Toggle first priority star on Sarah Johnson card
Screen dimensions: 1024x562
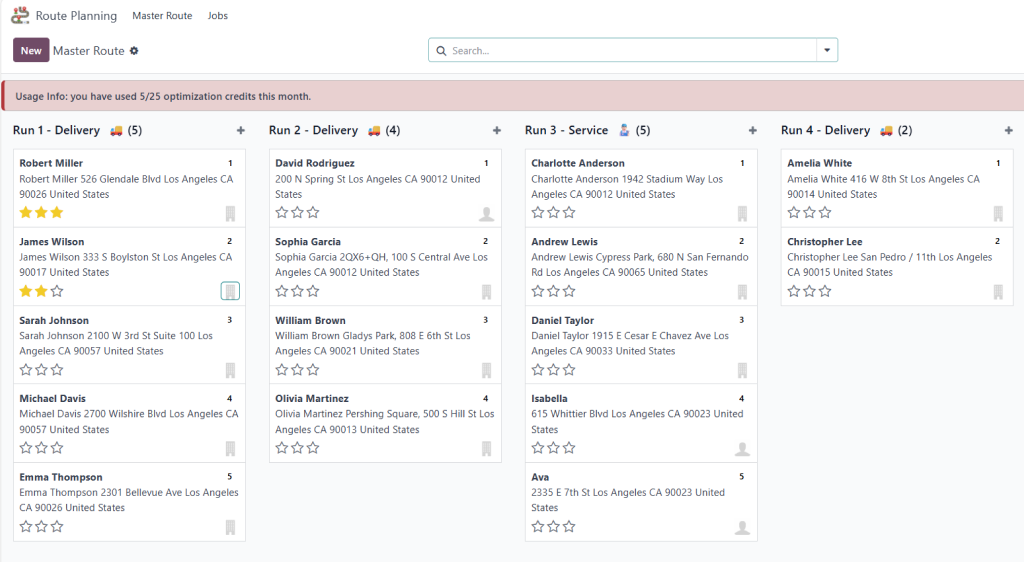26,370
